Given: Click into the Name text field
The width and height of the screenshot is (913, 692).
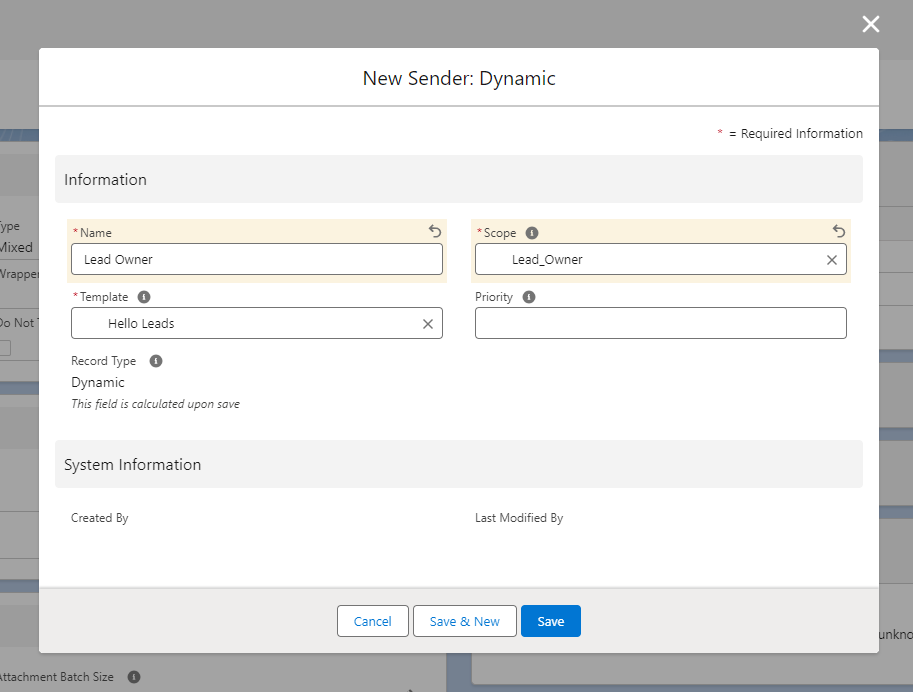Looking at the screenshot, I should coord(256,260).
